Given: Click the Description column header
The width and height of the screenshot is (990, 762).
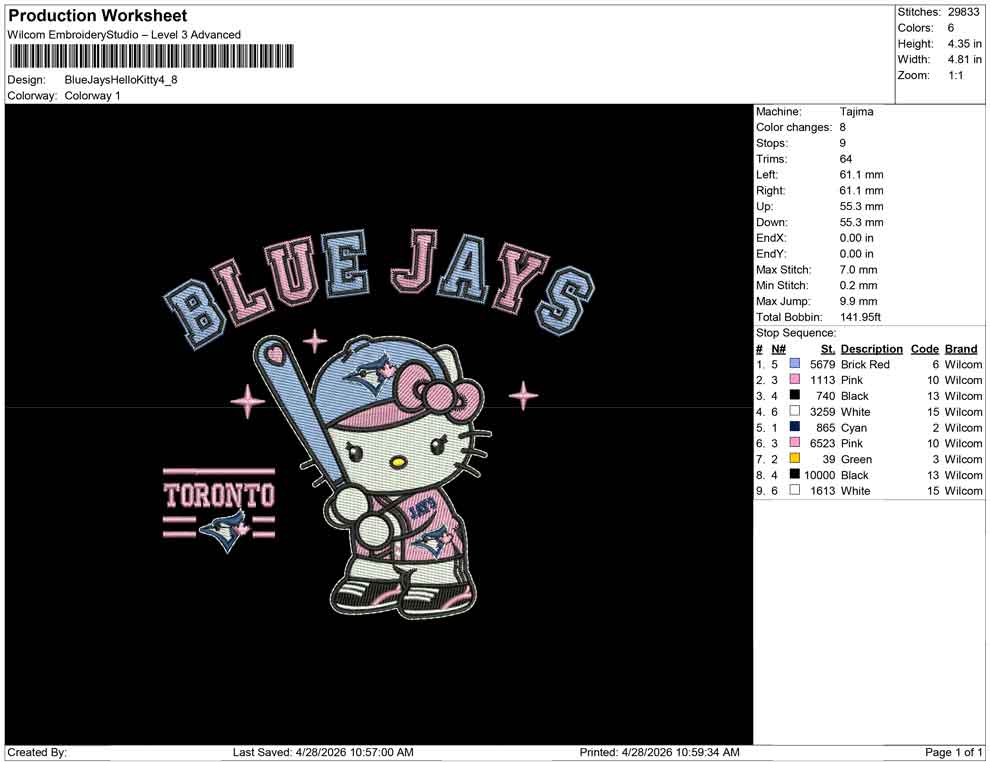Looking at the screenshot, I should 871,349.
